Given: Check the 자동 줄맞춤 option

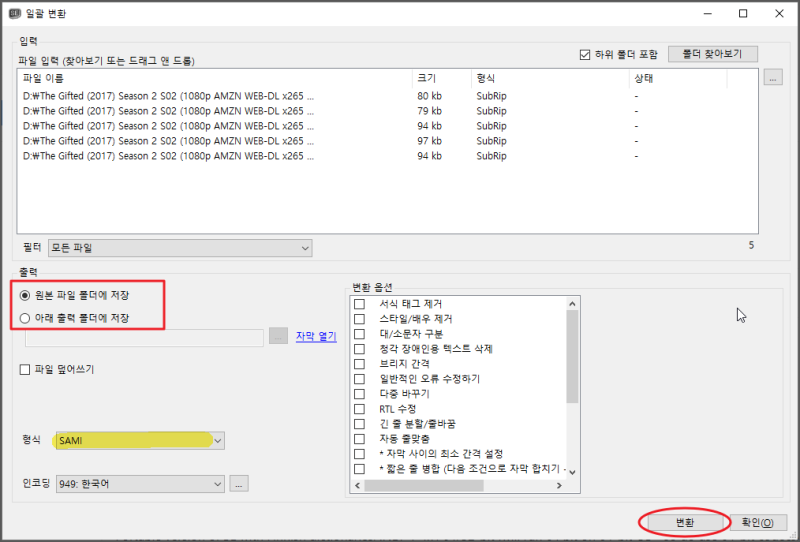Looking at the screenshot, I should click(359, 439).
